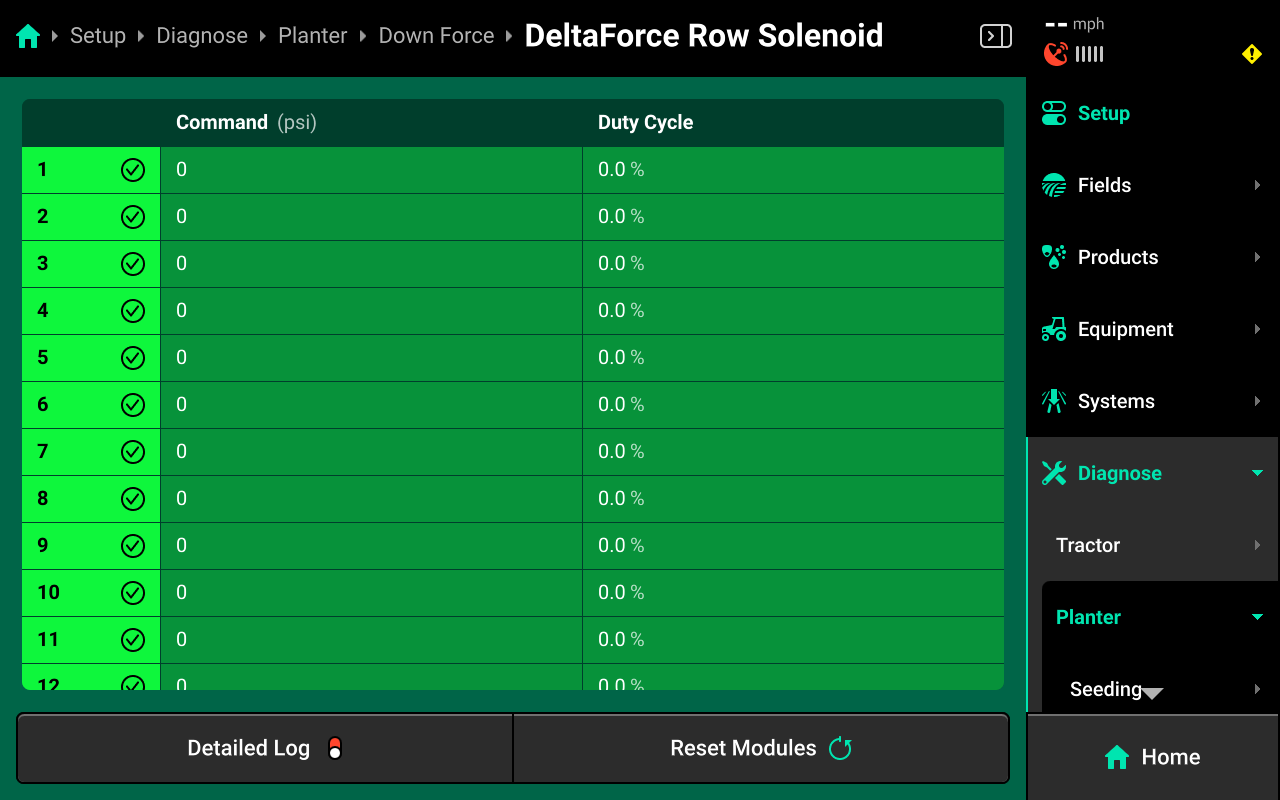Screen dimensions: 1280x800
Task: Click the Products droplet icon
Action: pos(1054,258)
